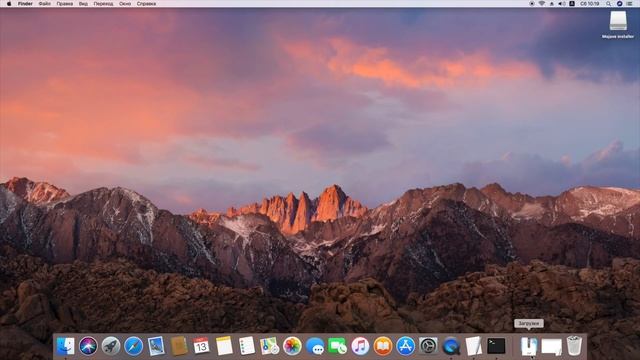Open Calendar showing 13 in Dock
The width and height of the screenshot is (640, 360).
pyautogui.click(x=201, y=346)
